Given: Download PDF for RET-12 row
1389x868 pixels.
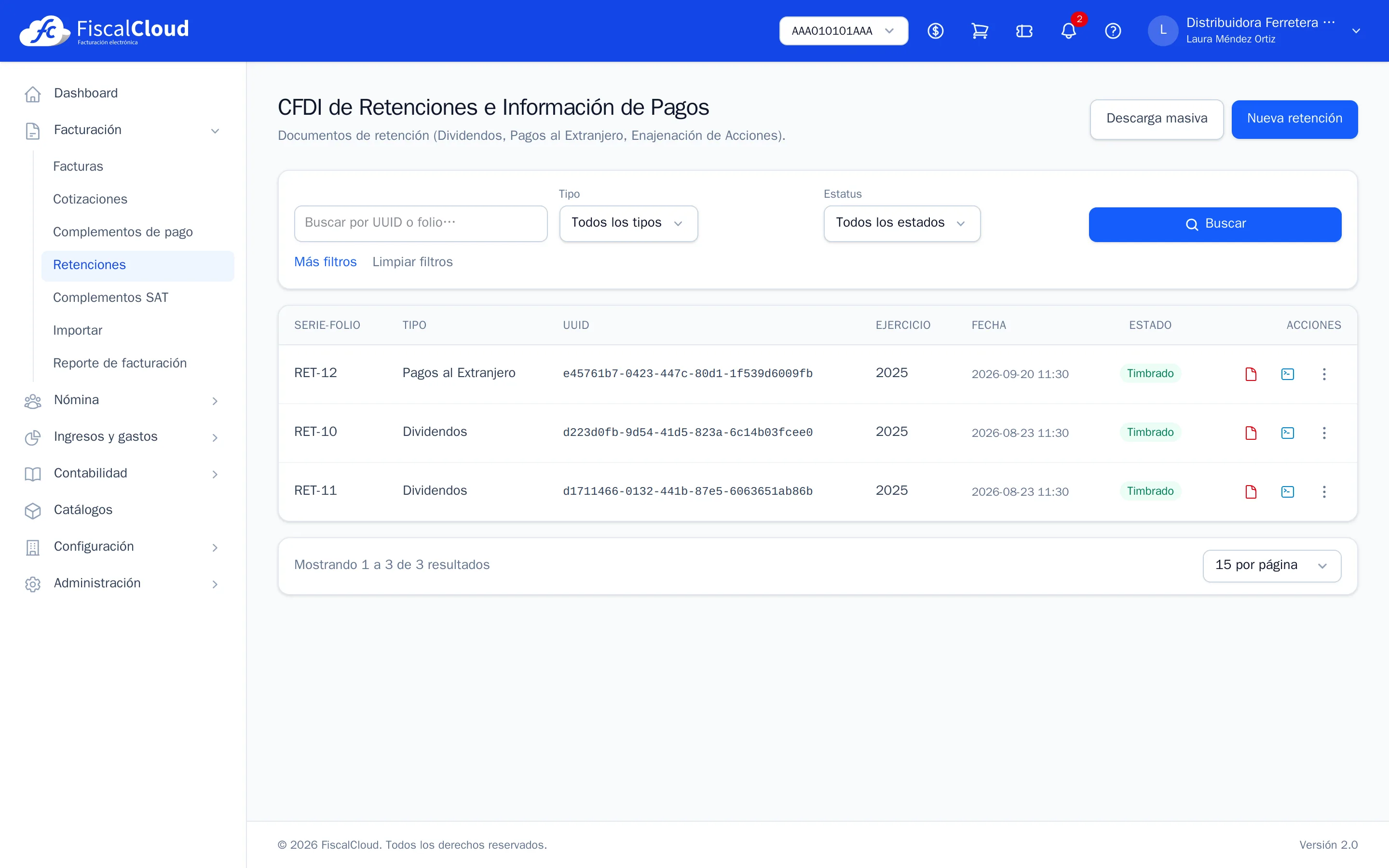Looking at the screenshot, I should pyautogui.click(x=1251, y=374).
